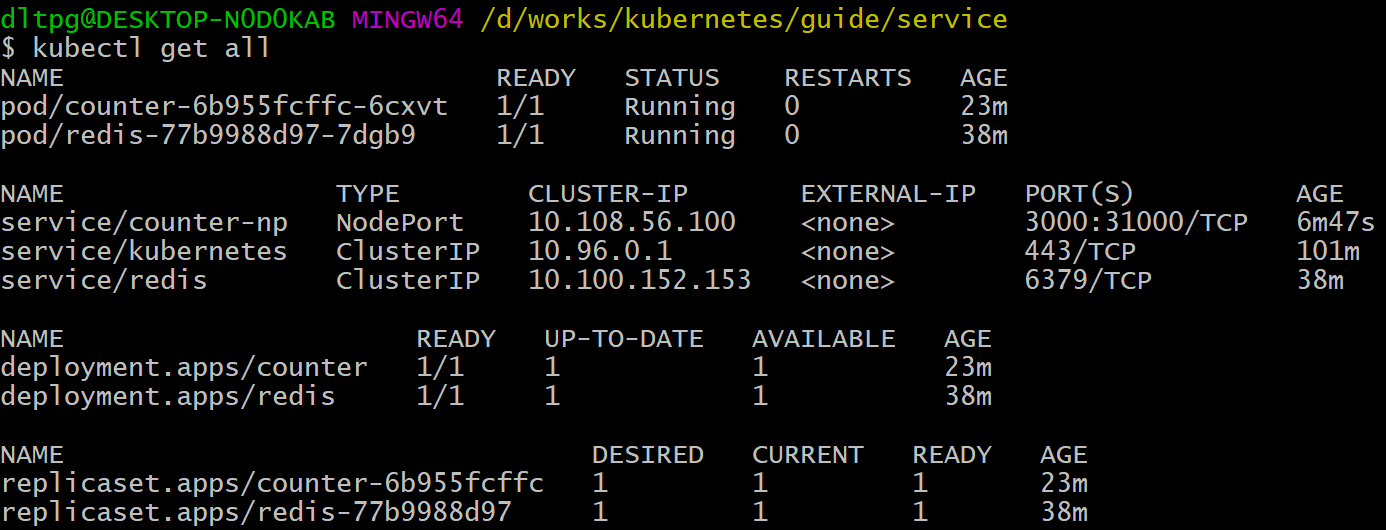Click the TYPE column header
1386x530 pixels.
[368, 194]
